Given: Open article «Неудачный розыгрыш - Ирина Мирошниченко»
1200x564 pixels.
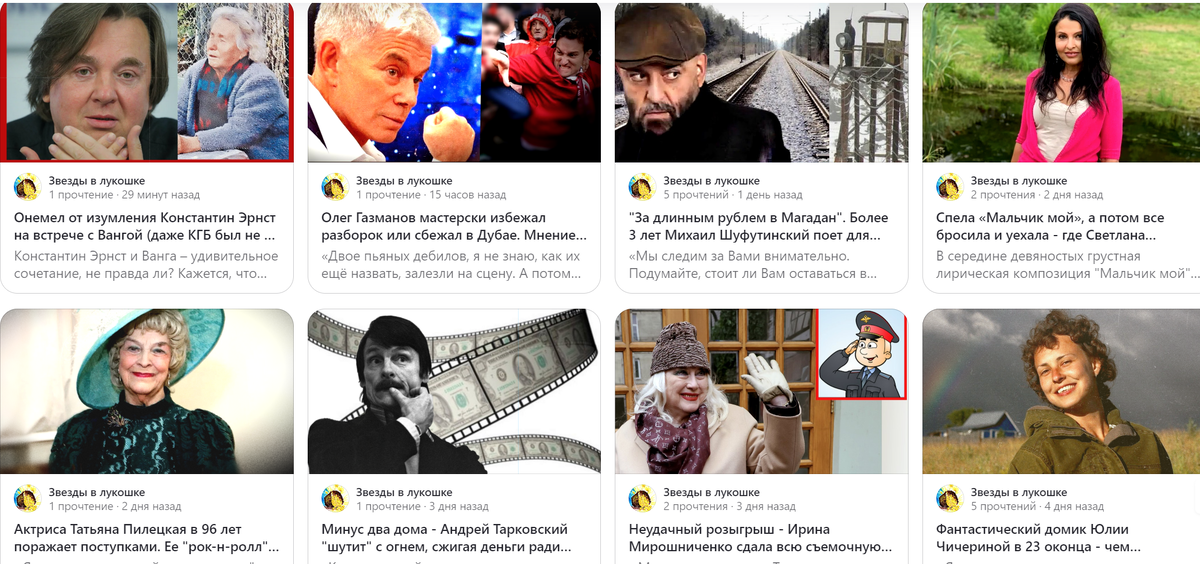Looking at the screenshot, I should 760,538.
